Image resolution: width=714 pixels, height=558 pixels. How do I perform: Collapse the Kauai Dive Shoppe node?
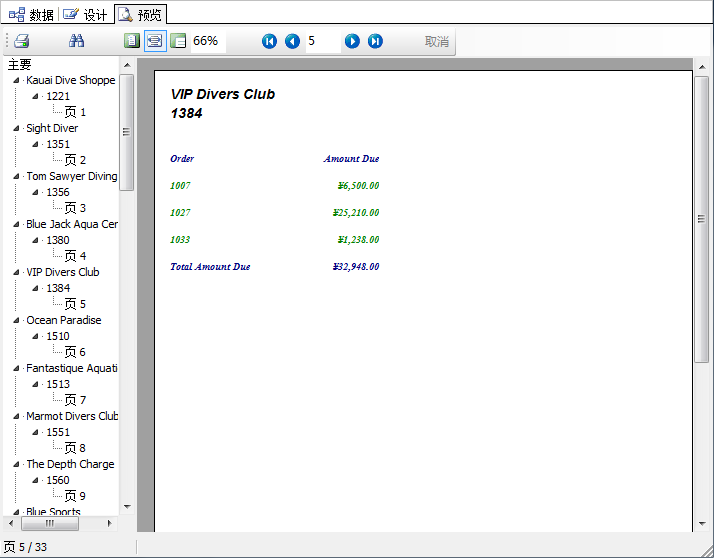(x=17, y=81)
